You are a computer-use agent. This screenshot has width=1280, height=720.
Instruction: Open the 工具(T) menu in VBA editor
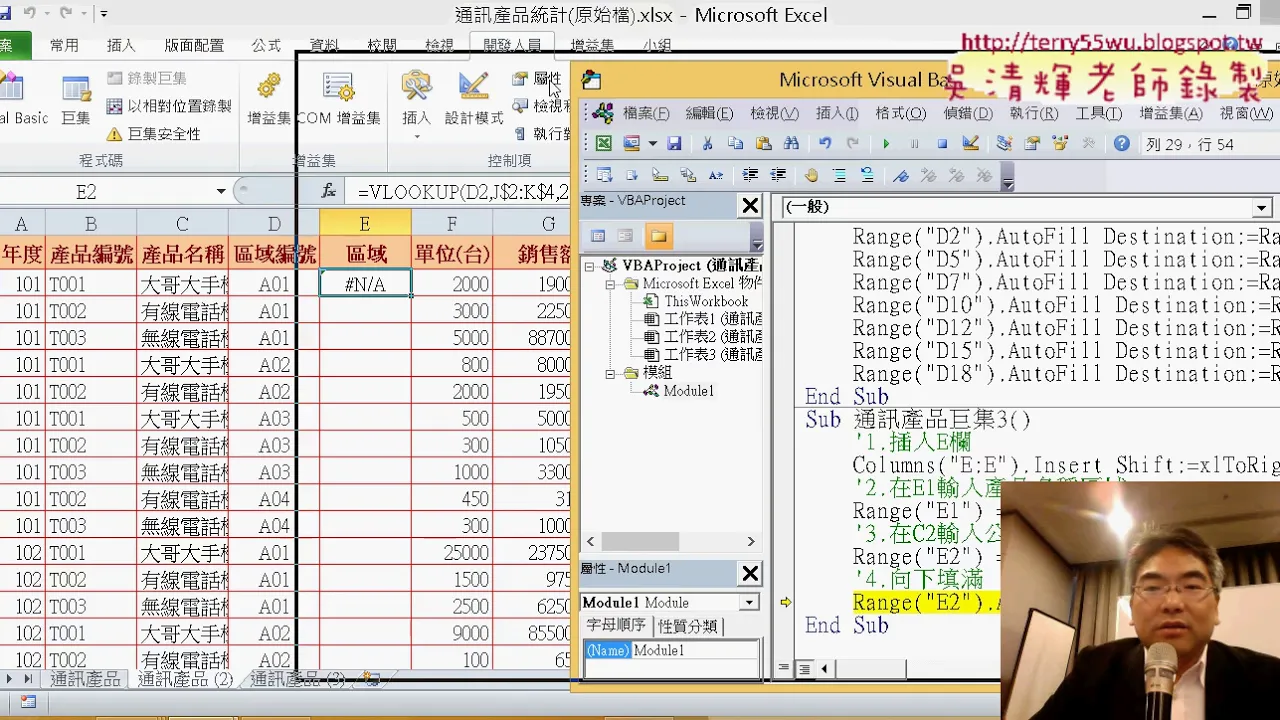tap(1098, 113)
